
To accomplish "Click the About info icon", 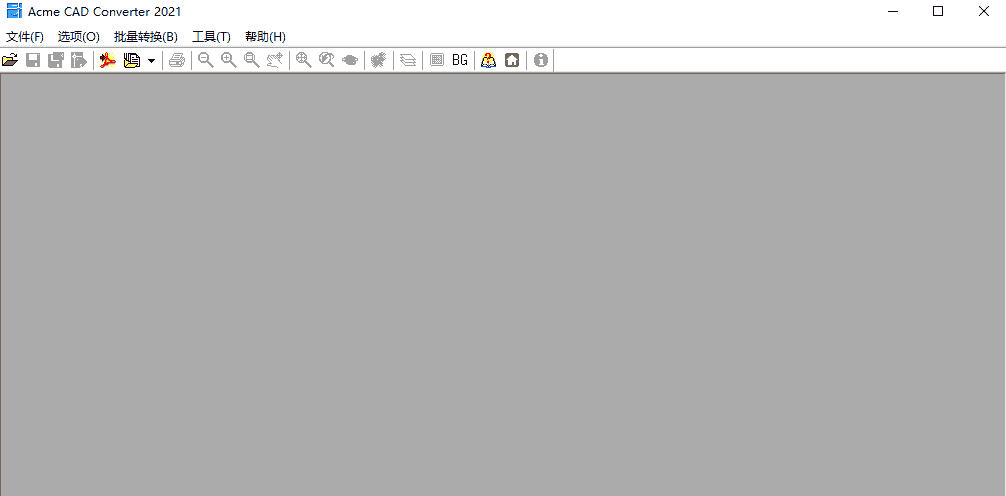I will (x=541, y=60).
